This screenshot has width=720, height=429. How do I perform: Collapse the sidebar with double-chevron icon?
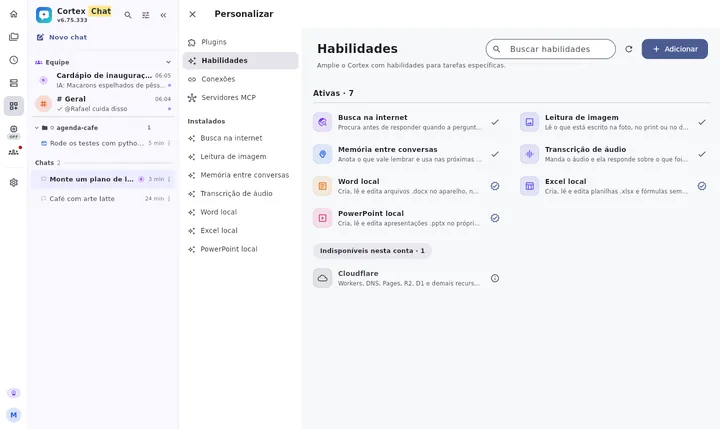pyautogui.click(x=163, y=15)
